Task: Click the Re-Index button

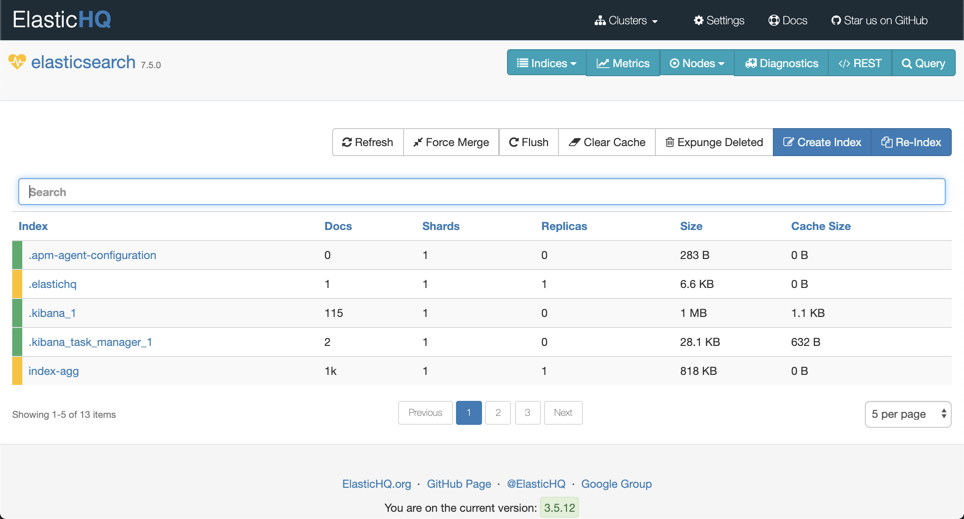Action: [911, 142]
